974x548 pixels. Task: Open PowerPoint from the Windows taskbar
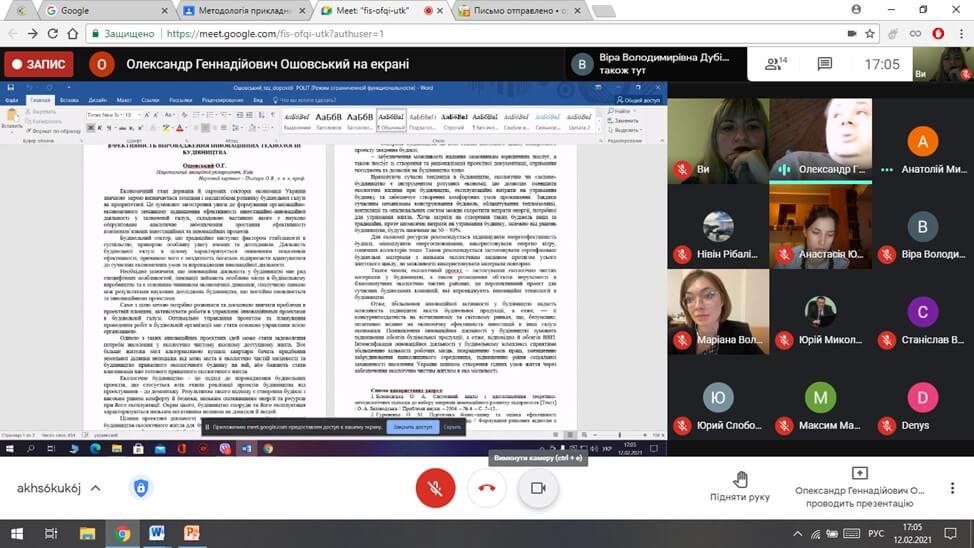[x=189, y=534]
